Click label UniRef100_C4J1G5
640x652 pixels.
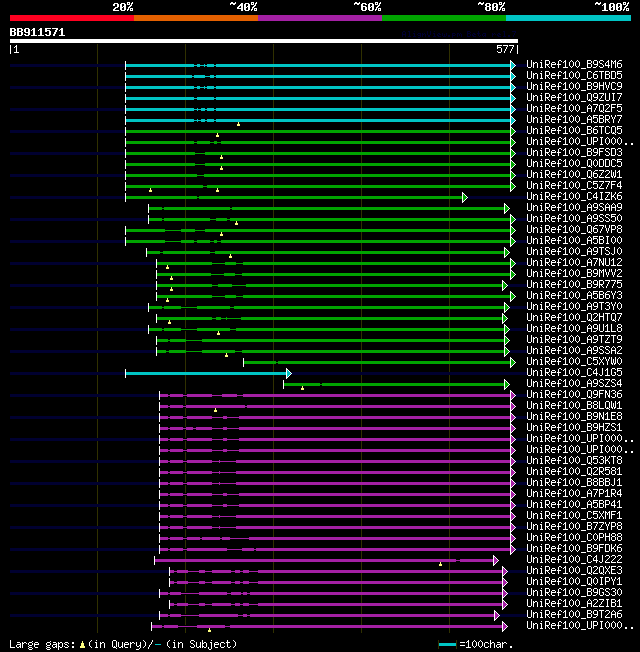coord(574,373)
